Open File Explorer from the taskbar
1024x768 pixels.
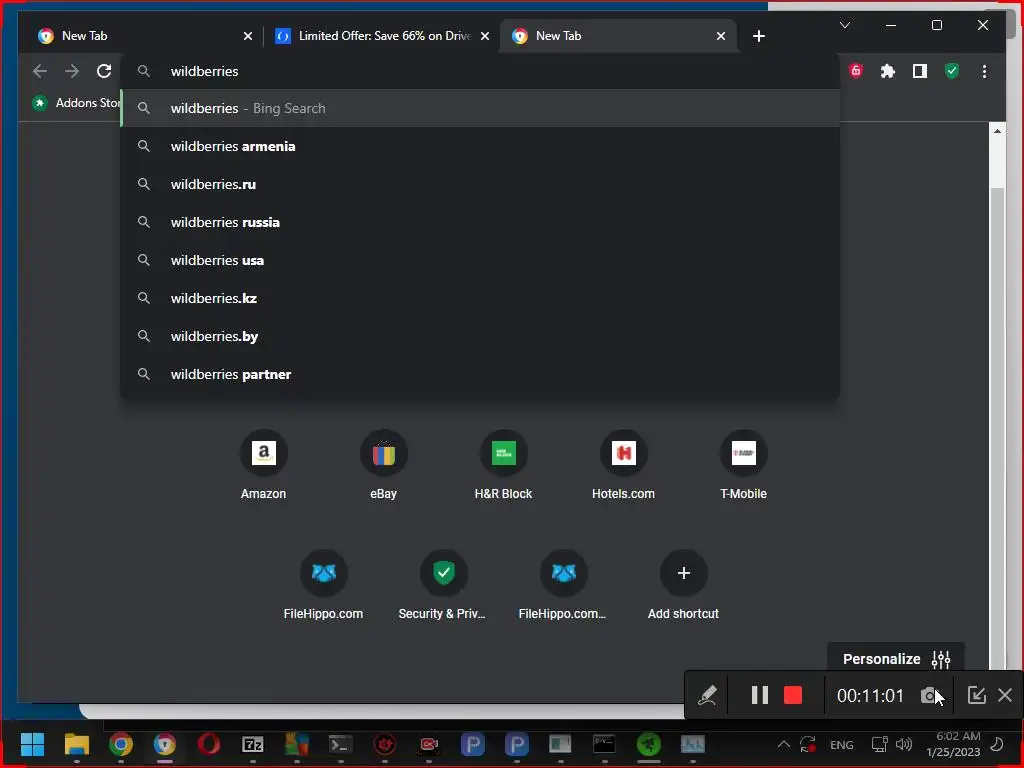[76, 744]
